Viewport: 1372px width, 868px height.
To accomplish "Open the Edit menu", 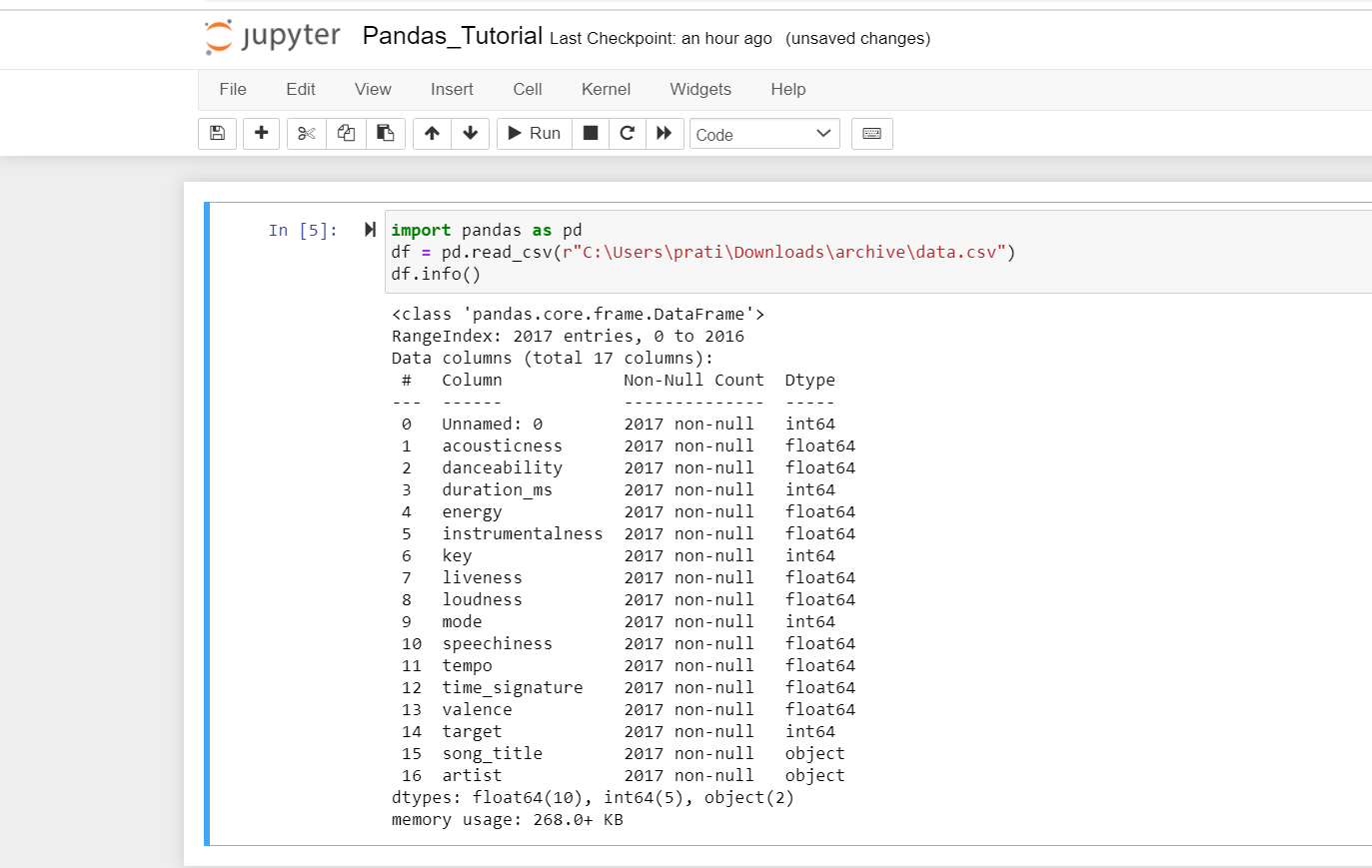I will (x=301, y=89).
